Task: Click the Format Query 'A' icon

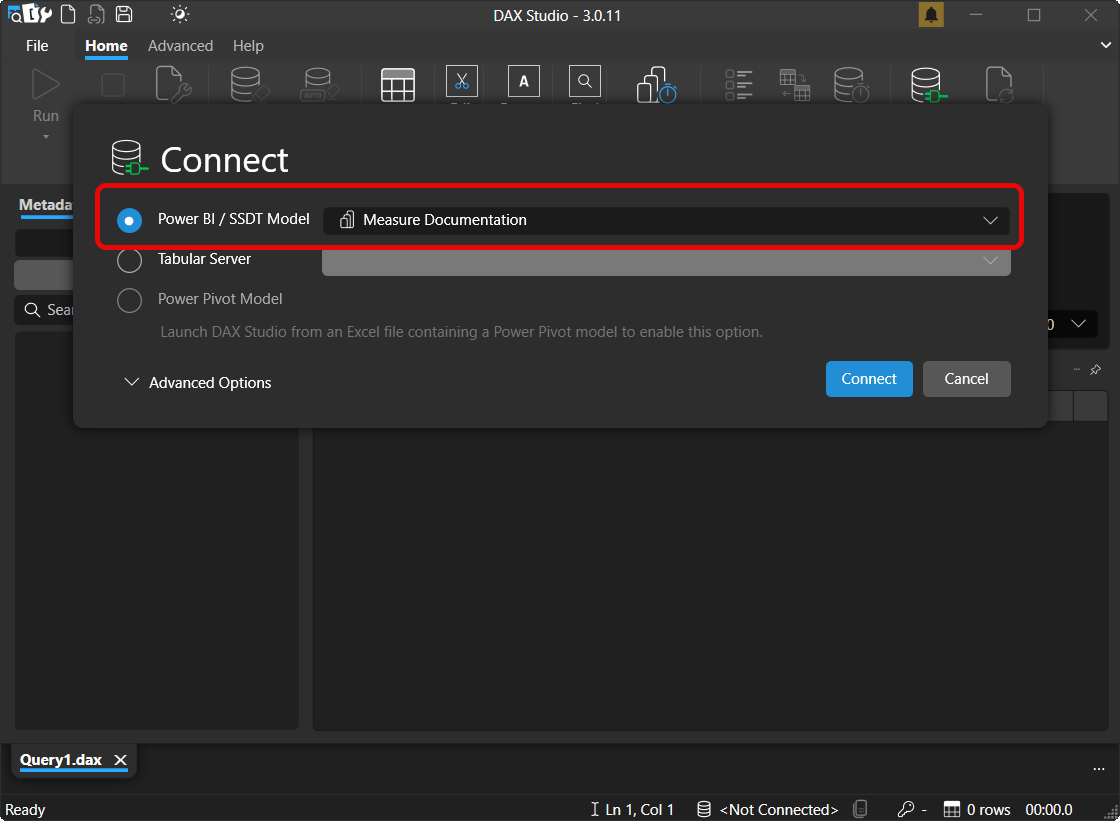Action: [x=524, y=81]
